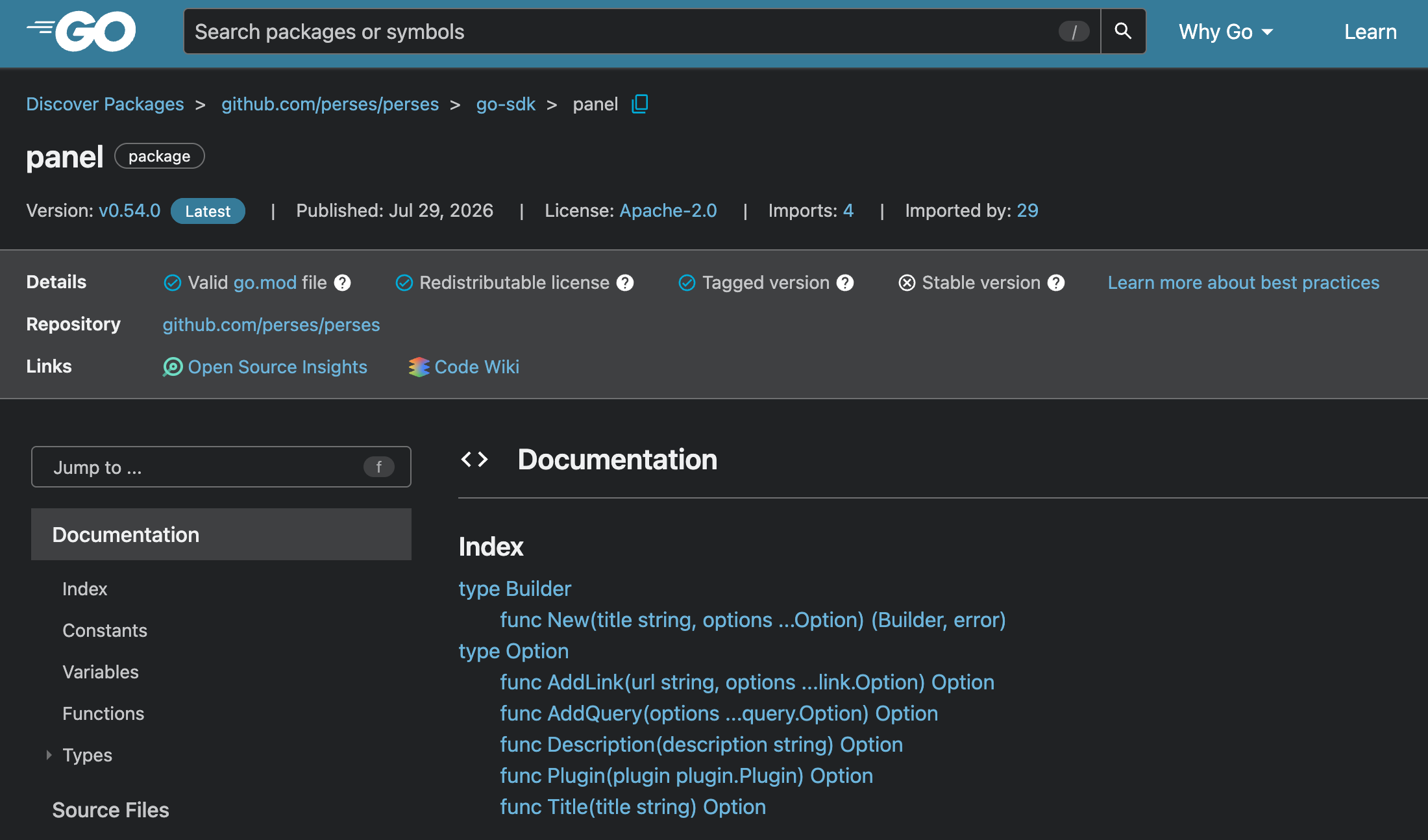Click the Code Wiki colorful icon

(419, 367)
